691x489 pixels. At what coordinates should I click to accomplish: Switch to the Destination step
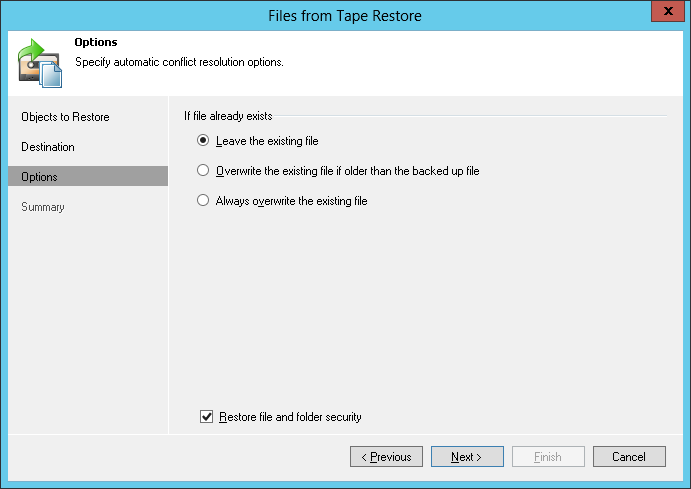[x=48, y=147]
